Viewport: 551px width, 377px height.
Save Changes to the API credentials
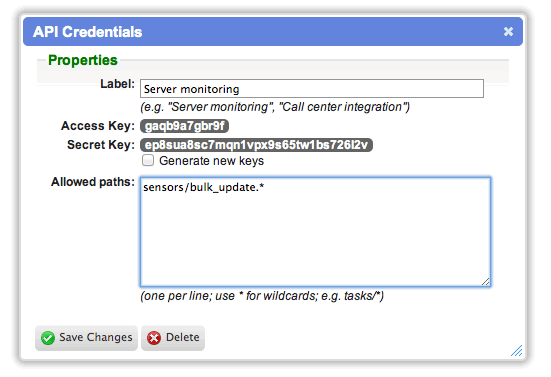pos(86,338)
